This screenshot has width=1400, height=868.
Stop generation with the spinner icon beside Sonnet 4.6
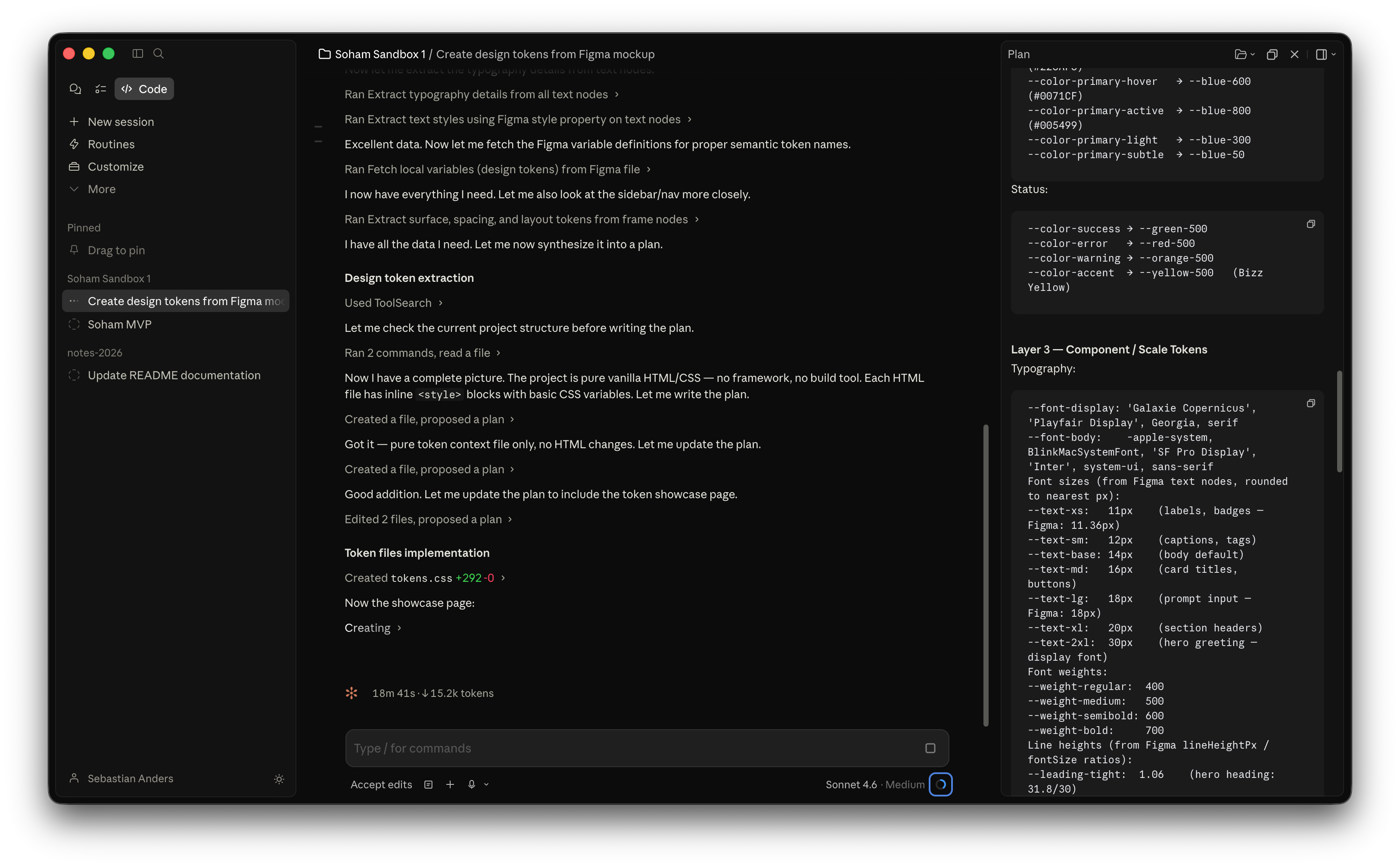(940, 784)
